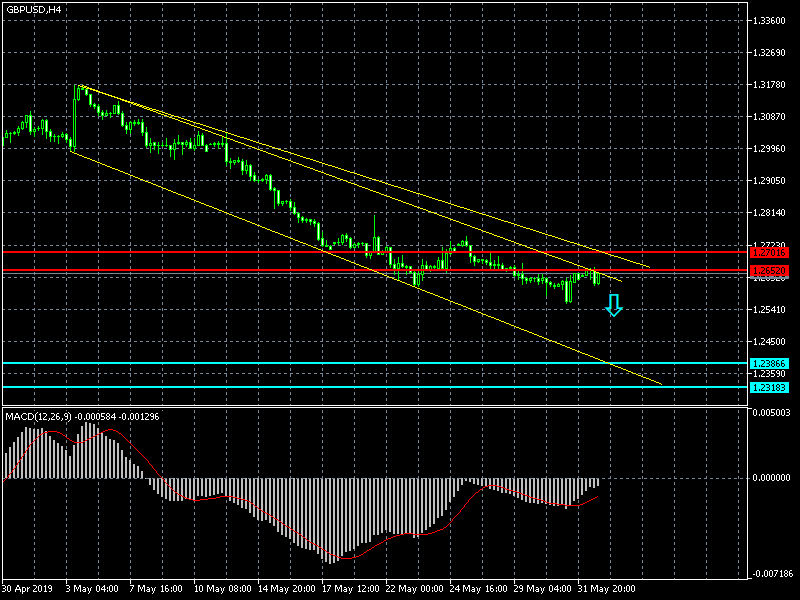
Task: Click the 3 May 04:00 time label
Action: [93, 589]
